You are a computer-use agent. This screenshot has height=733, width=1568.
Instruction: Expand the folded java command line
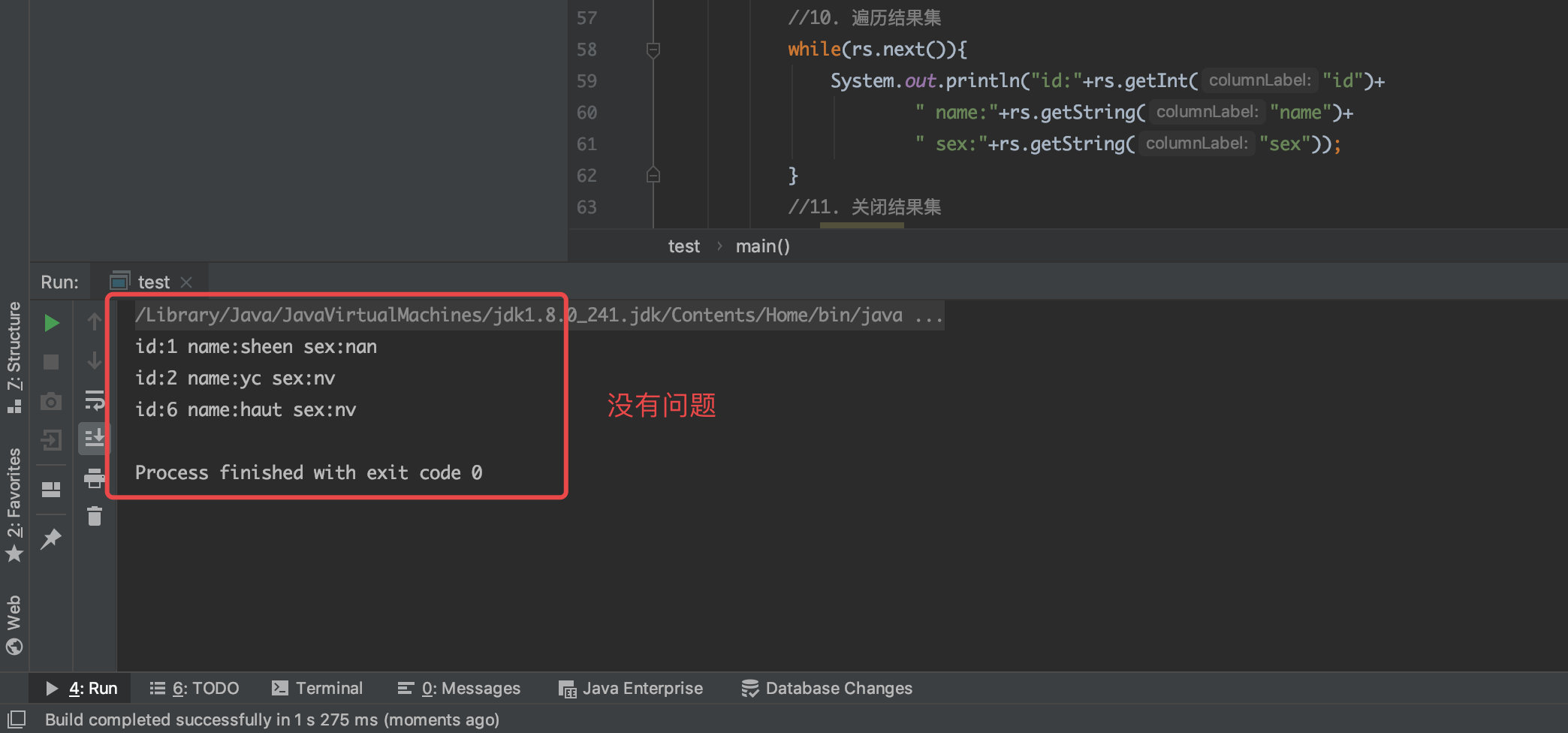[x=928, y=315]
